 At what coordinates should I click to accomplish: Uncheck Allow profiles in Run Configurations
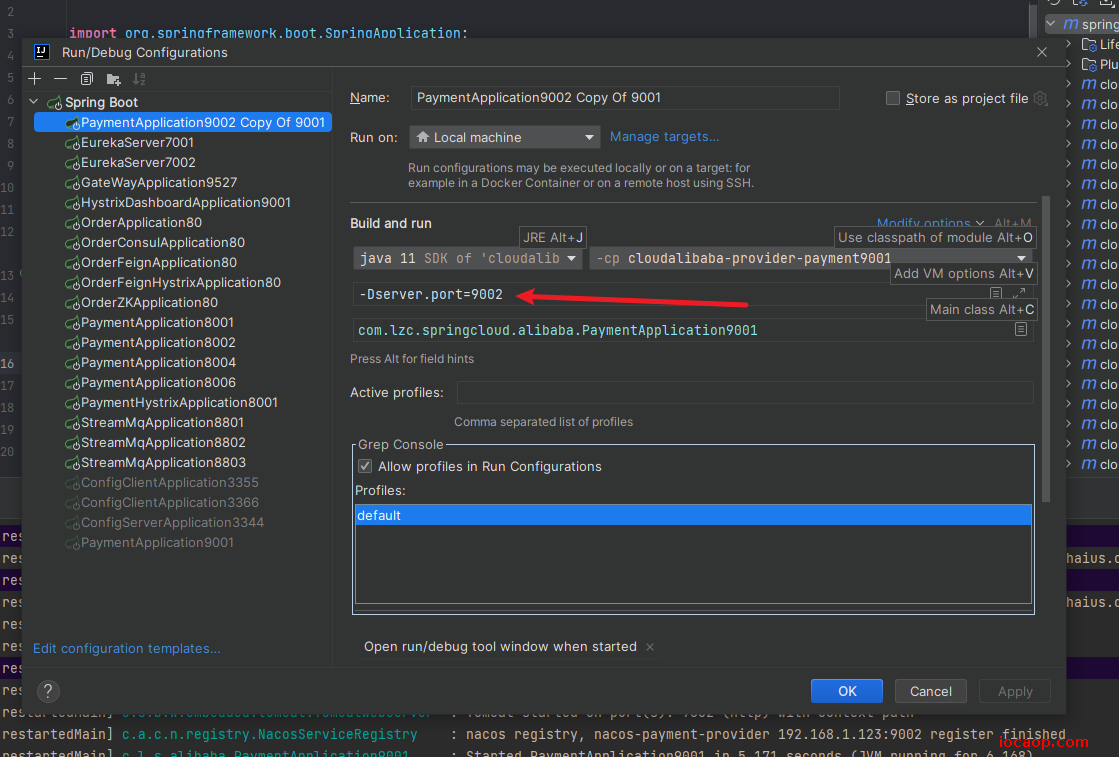(365, 466)
